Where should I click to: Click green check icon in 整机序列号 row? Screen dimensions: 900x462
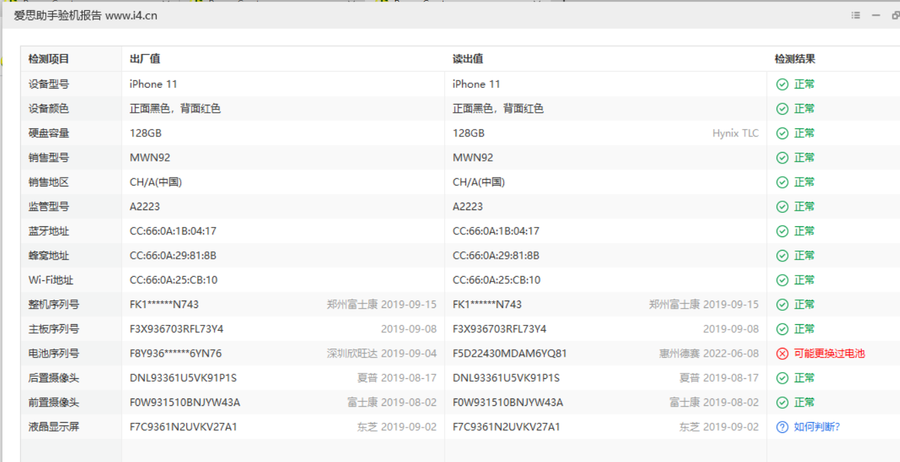click(782, 304)
